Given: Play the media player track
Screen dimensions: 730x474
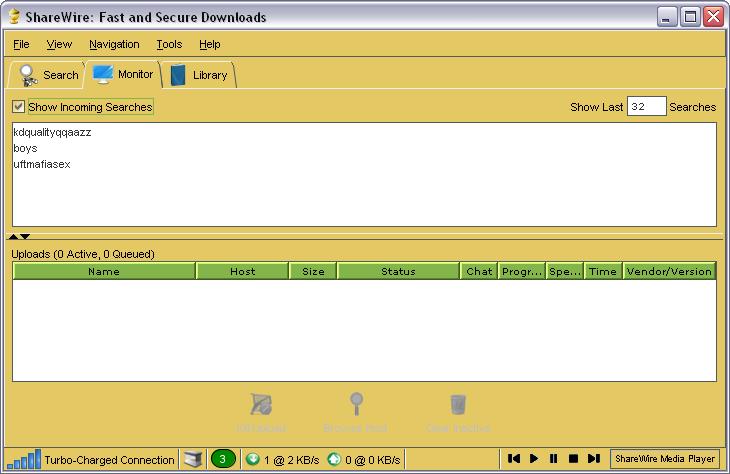Looking at the screenshot, I should pos(534,459).
